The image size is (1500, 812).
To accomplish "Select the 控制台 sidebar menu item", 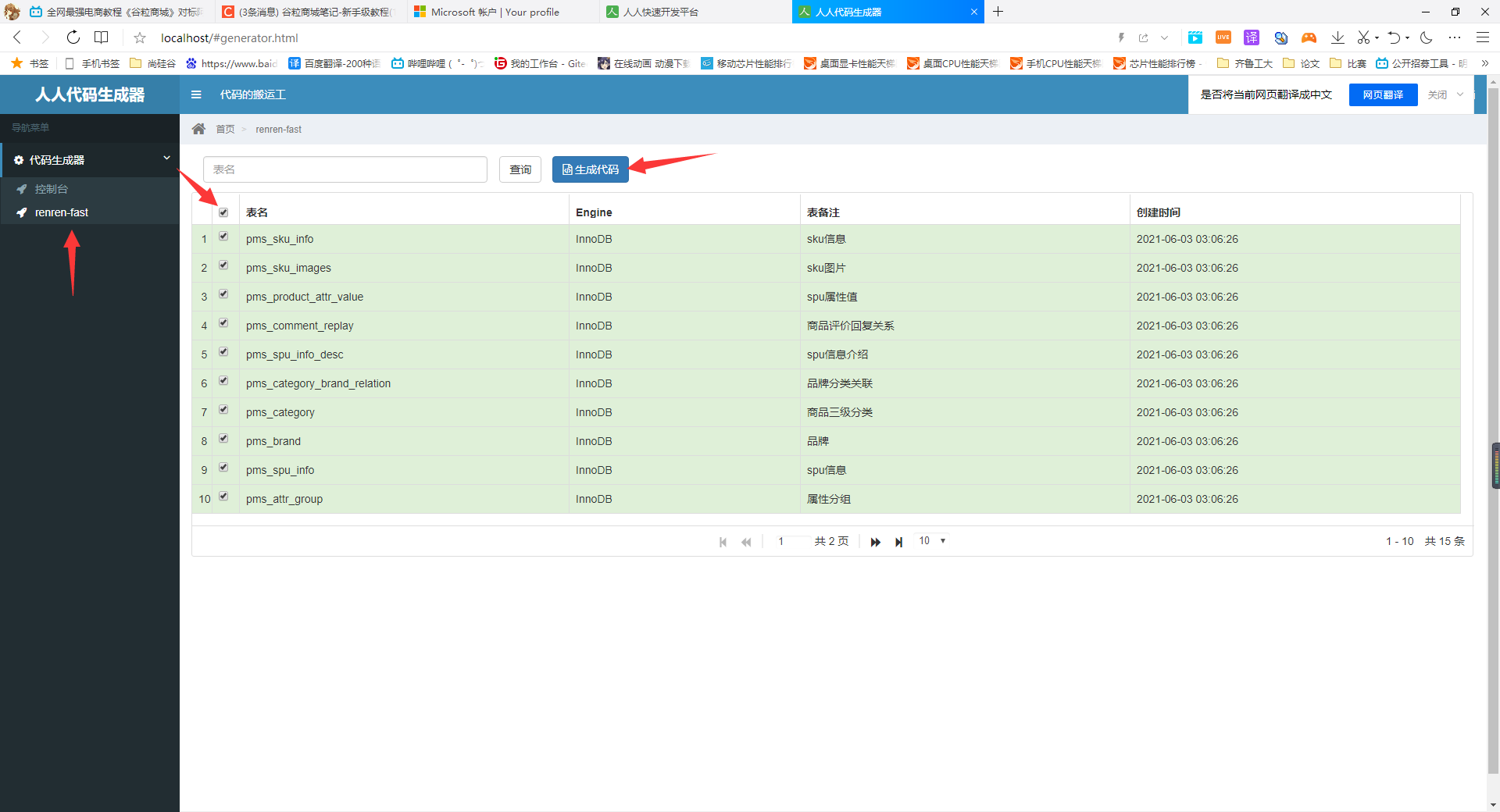I will (90, 189).
